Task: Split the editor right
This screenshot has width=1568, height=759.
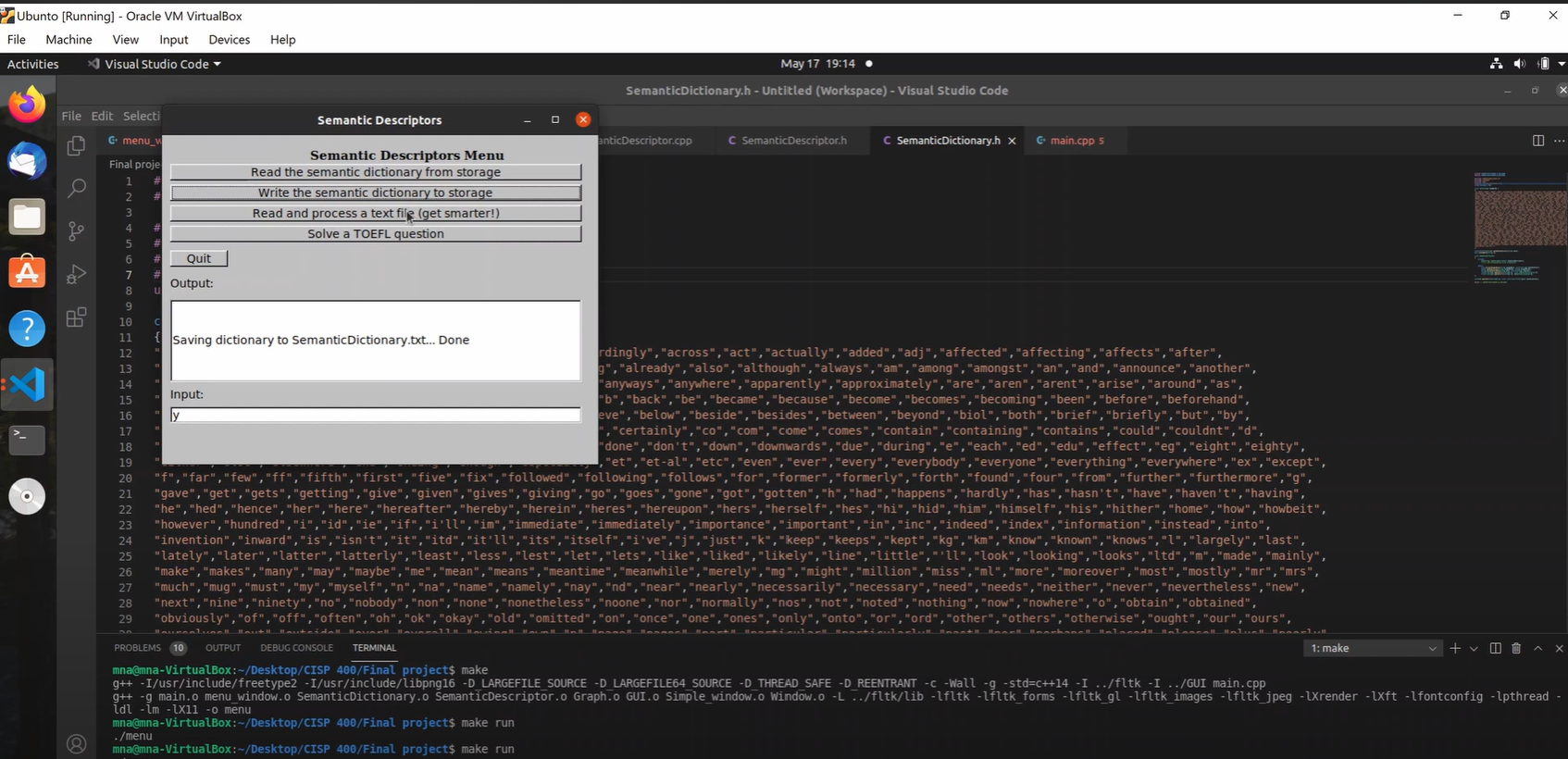Action: [1537, 141]
